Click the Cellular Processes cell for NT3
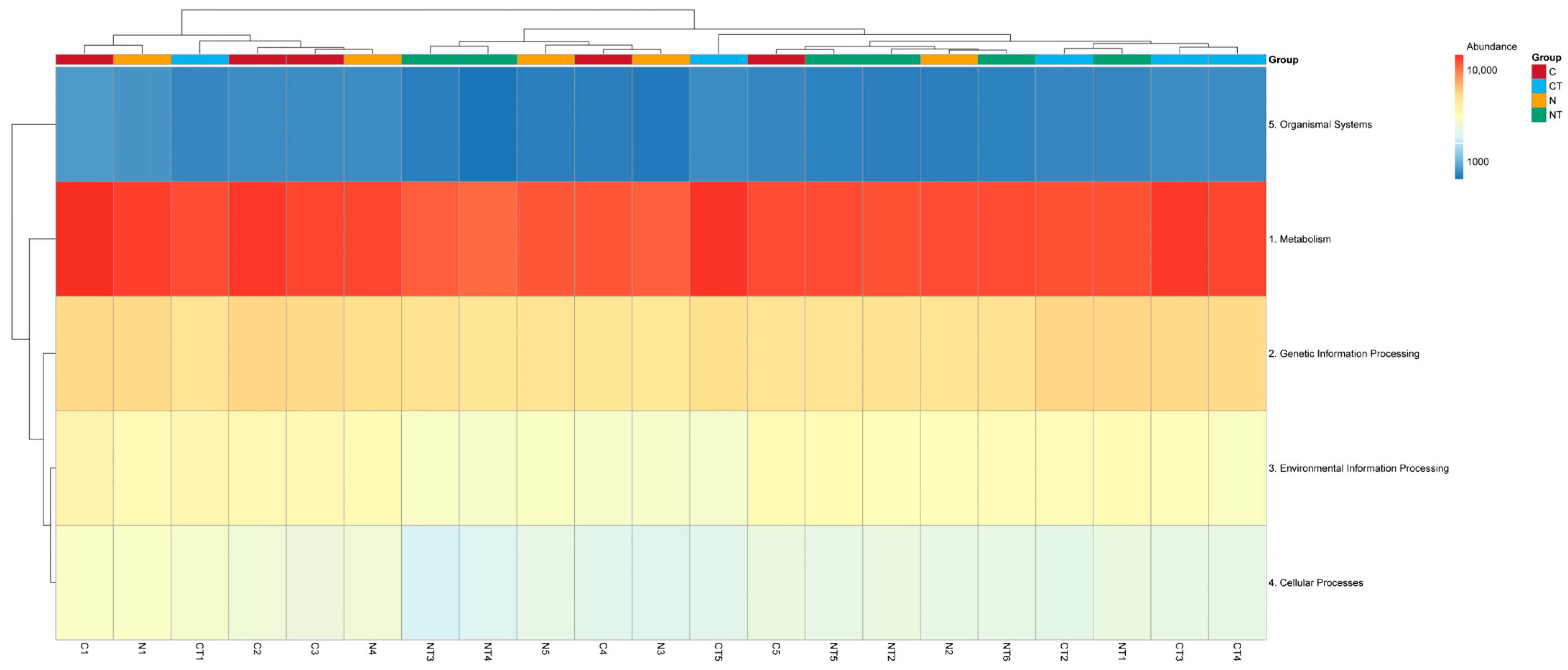Viewport: 1568px width, 670px height. tap(430, 582)
